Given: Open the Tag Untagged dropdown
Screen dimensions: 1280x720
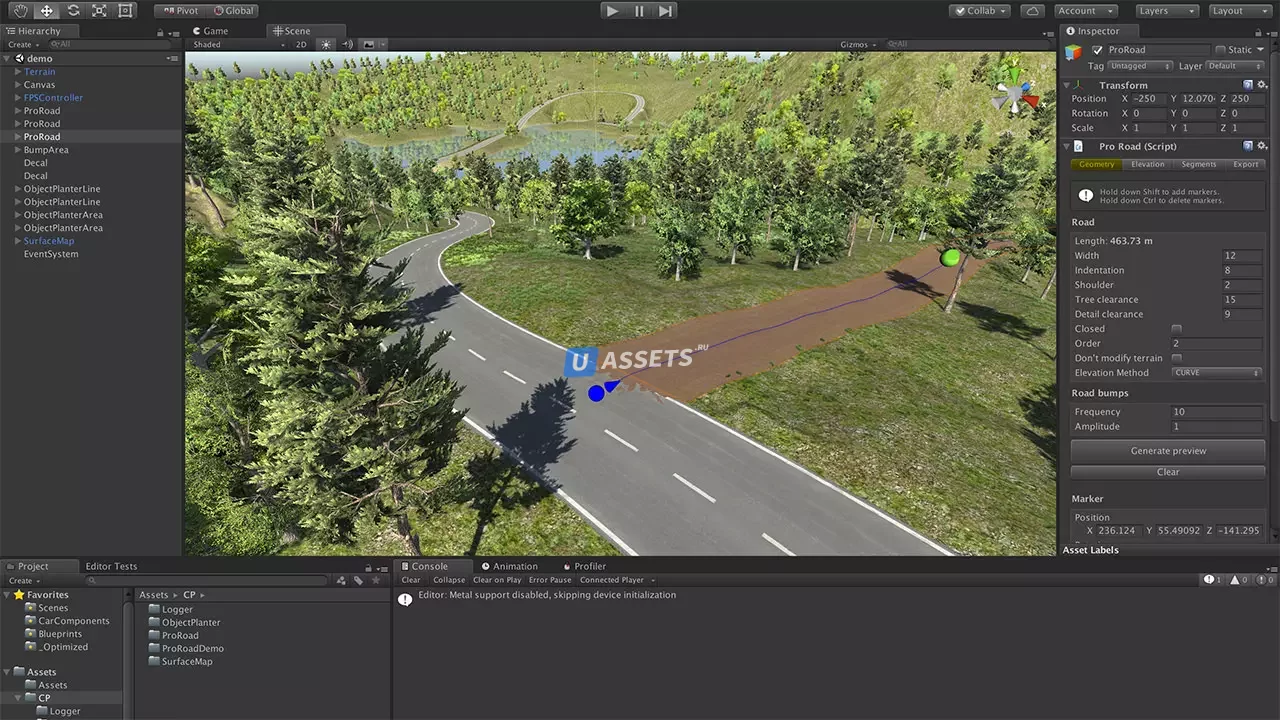Looking at the screenshot, I should click(1140, 66).
